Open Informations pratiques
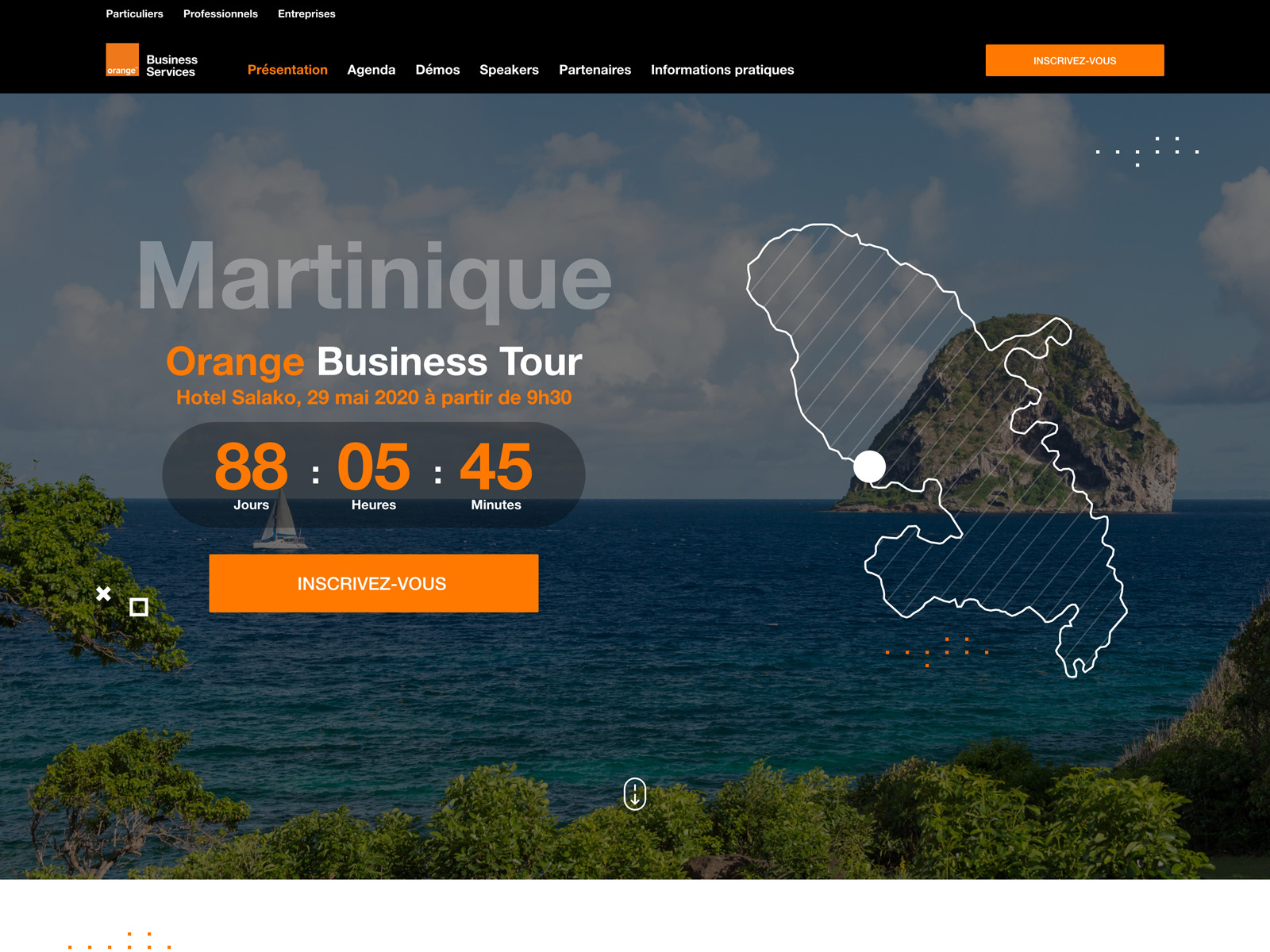 coord(722,70)
